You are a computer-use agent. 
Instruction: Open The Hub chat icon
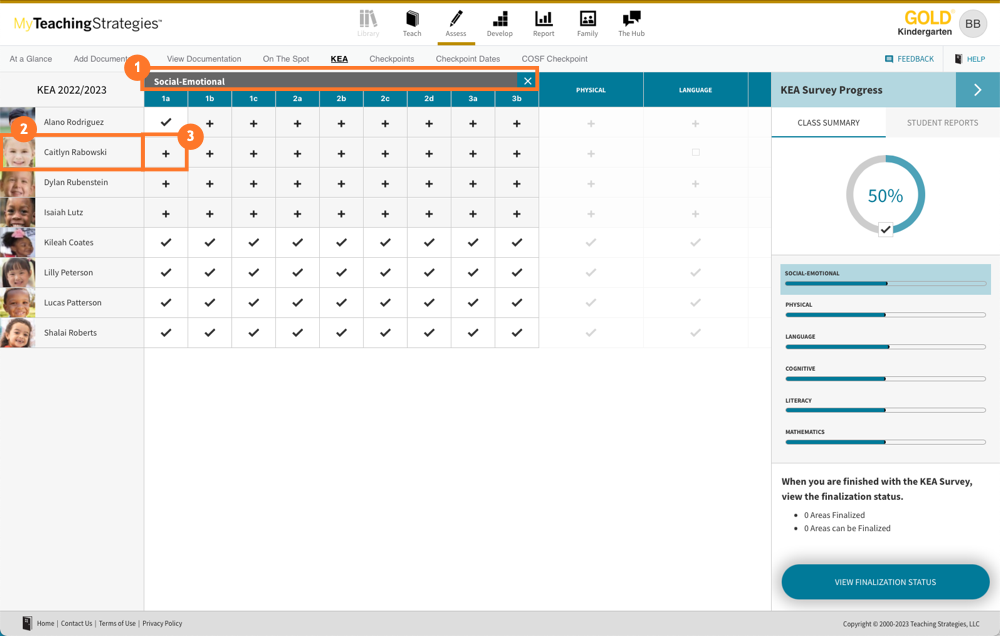(631, 19)
